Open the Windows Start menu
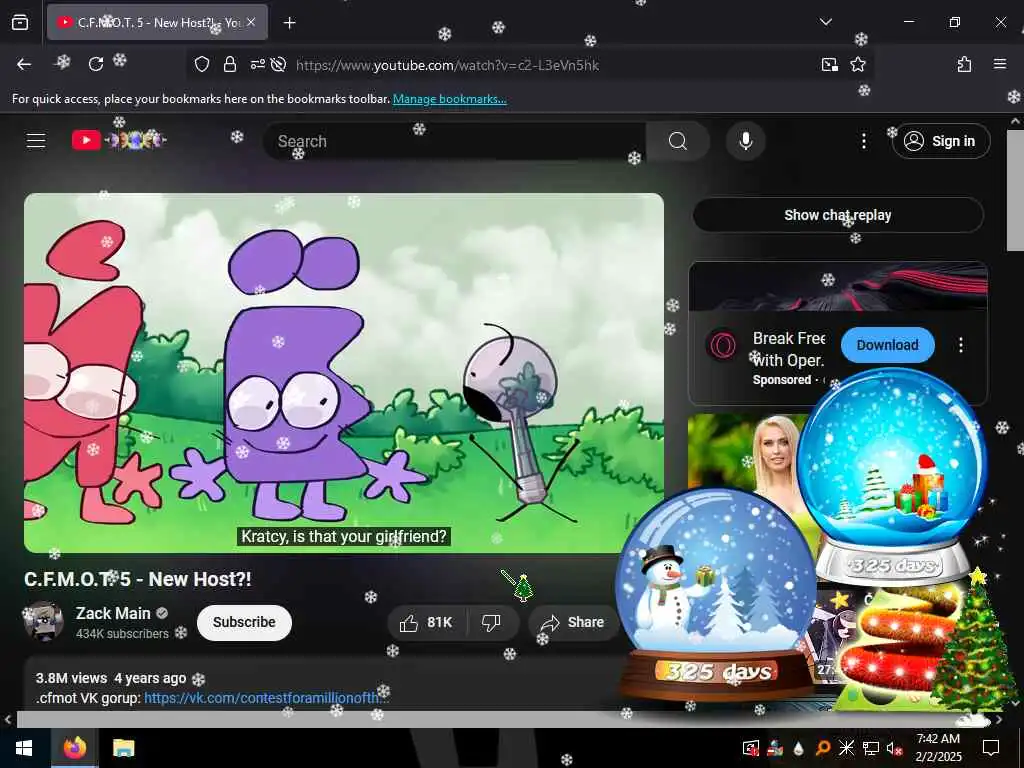 (24, 748)
